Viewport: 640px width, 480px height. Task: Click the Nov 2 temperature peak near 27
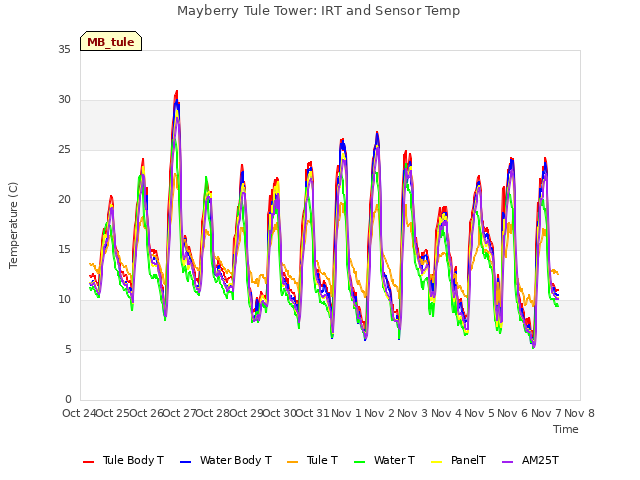coord(377,132)
